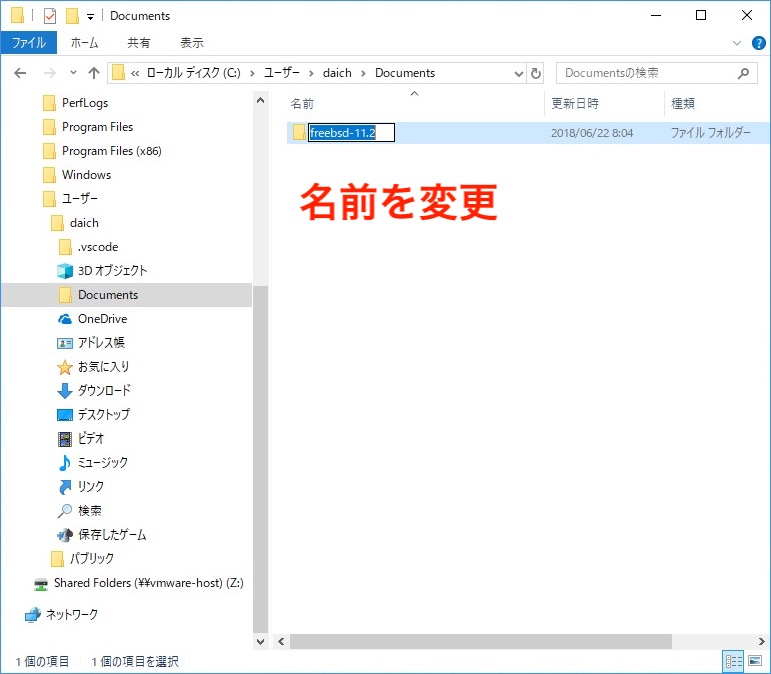Viewport: 771px width, 674px height.
Task: Click the リンク shortcut icon
Action: tap(64, 487)
